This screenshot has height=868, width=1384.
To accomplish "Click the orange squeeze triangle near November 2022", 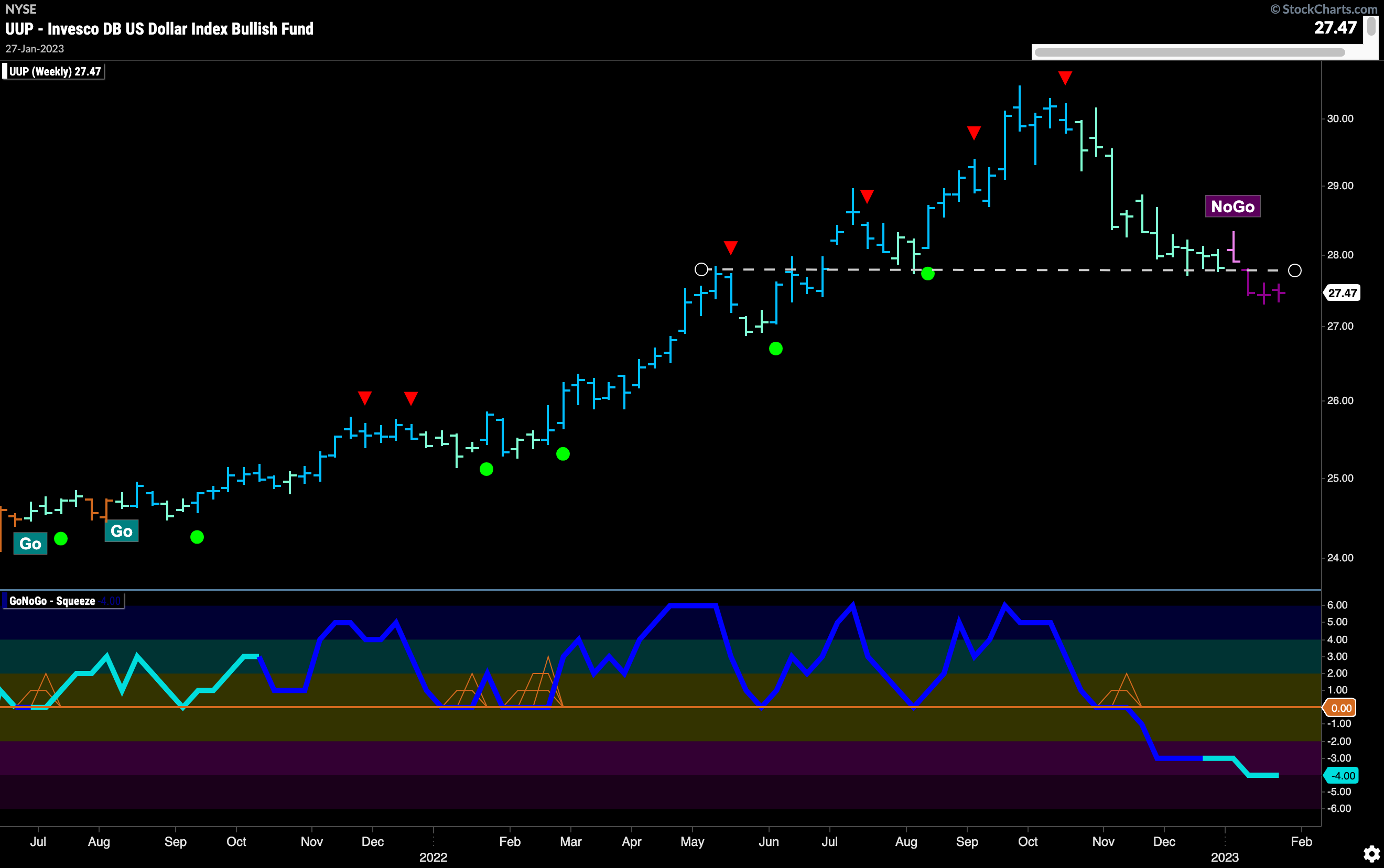I will (x=1119, y=689).
